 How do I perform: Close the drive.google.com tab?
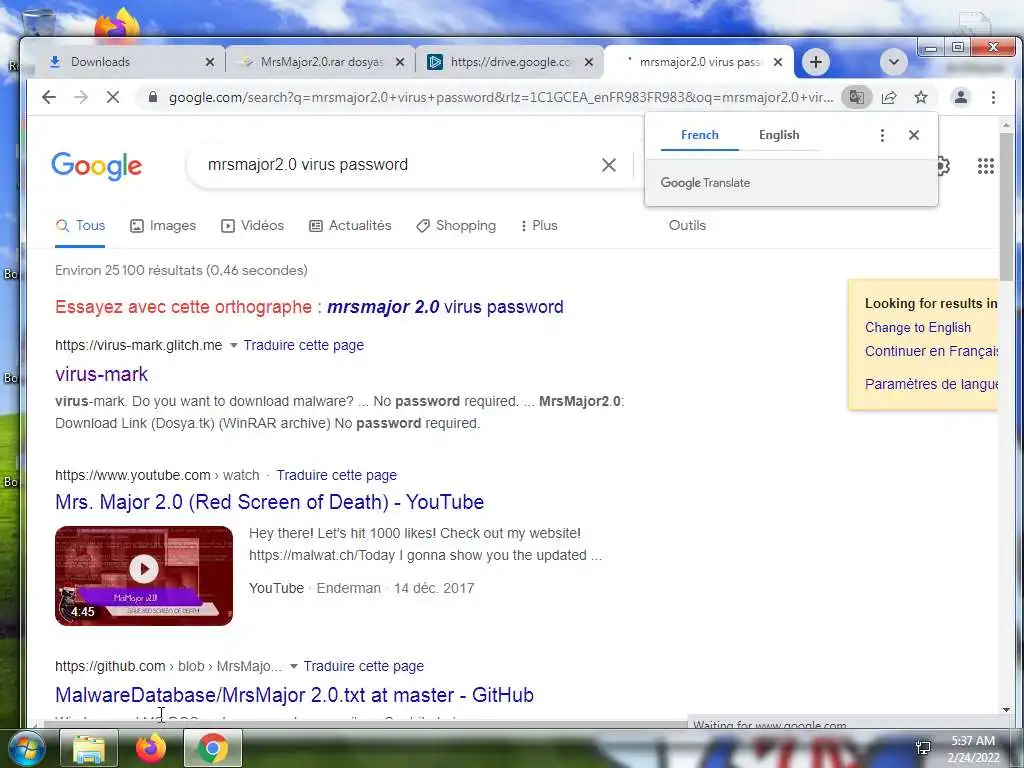(x=589, y=62)
